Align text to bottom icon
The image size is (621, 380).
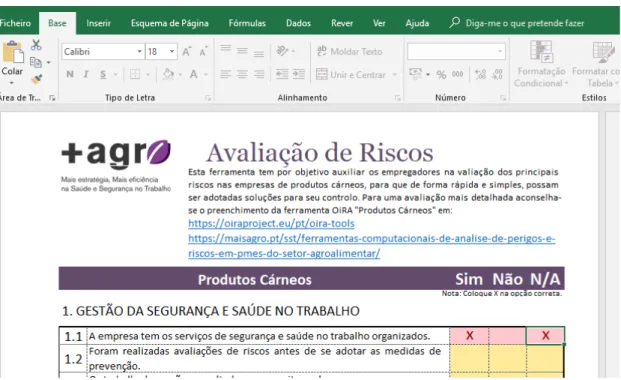[x=259, y=53]
